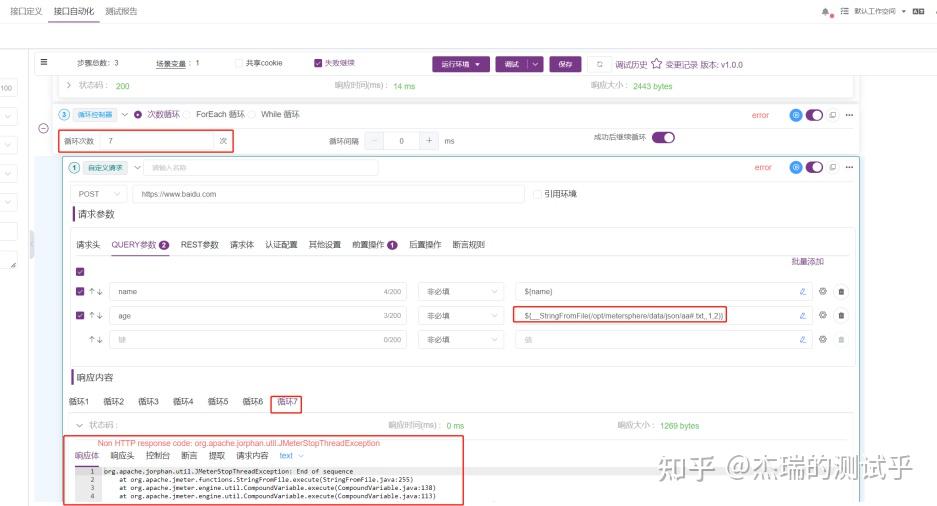Toggle the 成功后继续循环 switch
937x506 pixels.
click(663, 137)
